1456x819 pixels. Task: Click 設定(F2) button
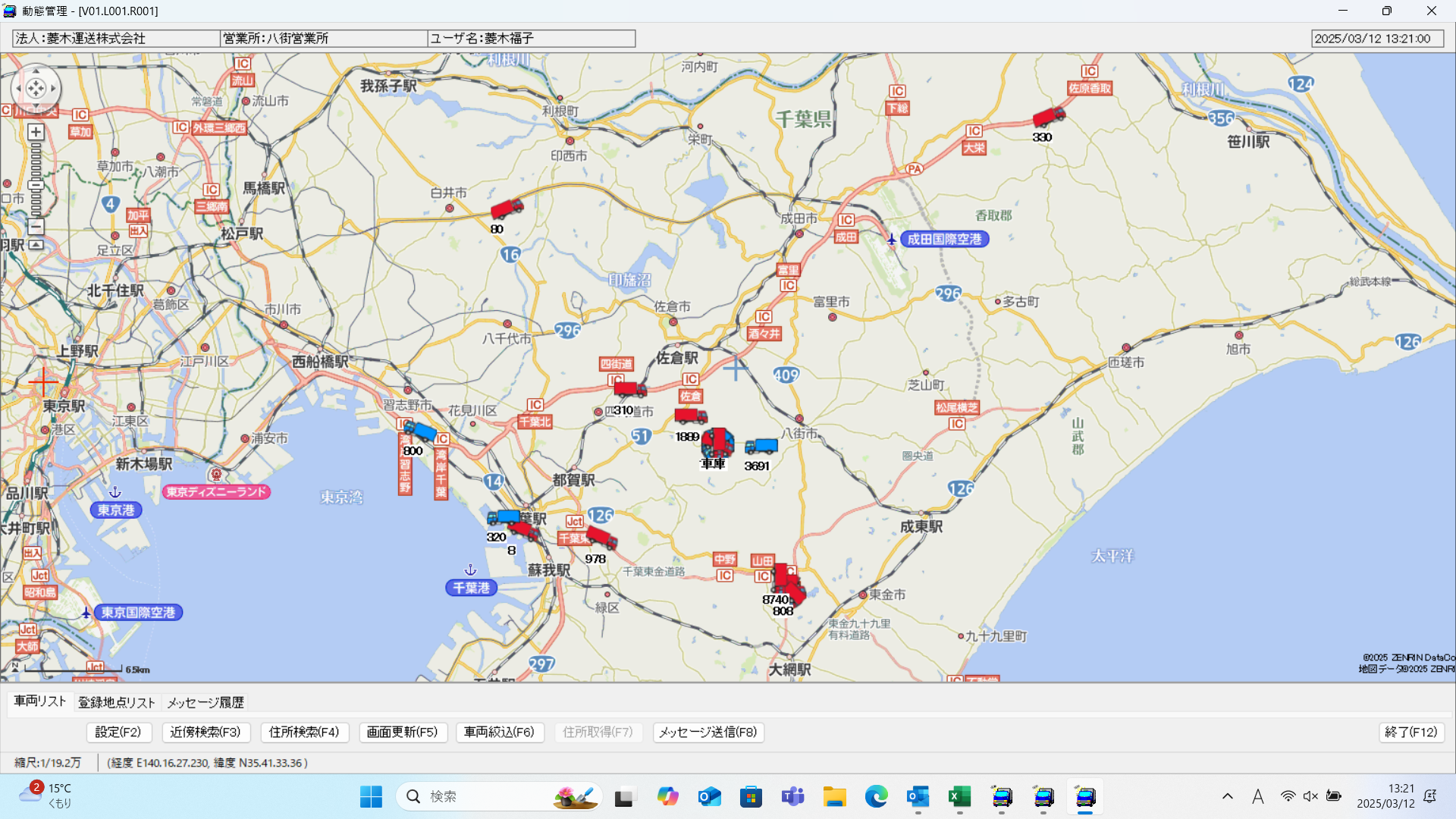coord(118,733)
